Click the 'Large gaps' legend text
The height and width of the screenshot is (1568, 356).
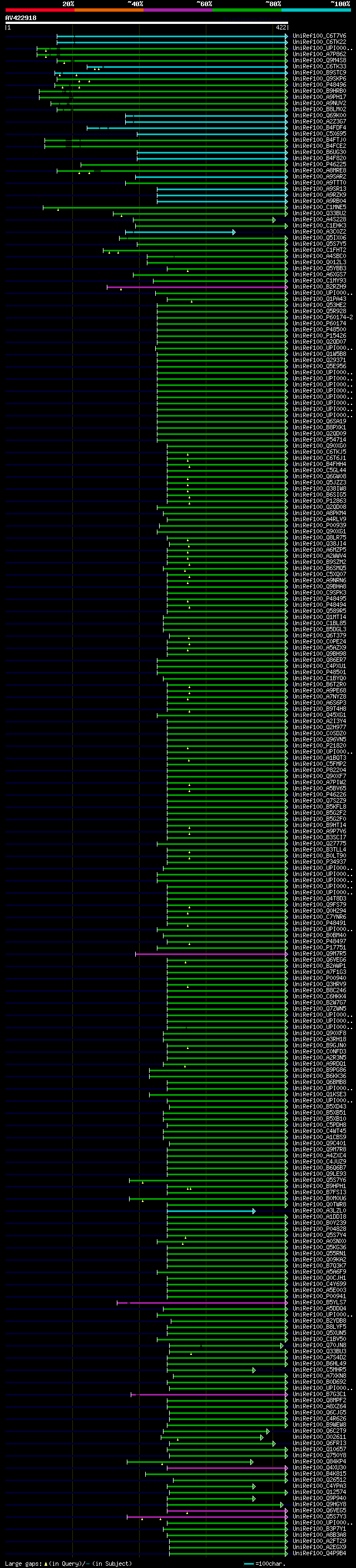[24, 1563]
